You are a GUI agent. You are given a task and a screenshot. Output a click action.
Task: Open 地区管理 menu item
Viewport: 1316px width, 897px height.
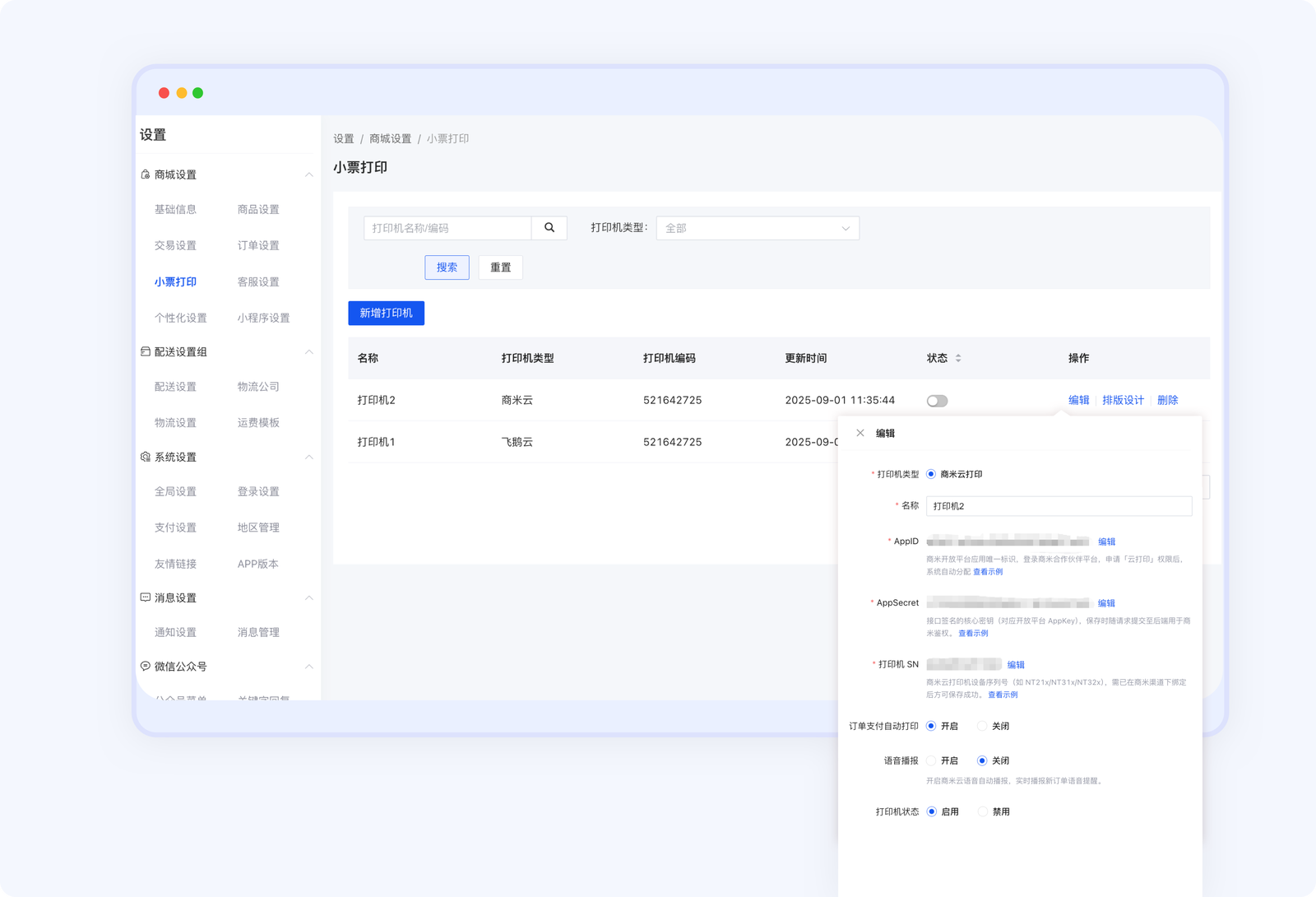[258, 527]
